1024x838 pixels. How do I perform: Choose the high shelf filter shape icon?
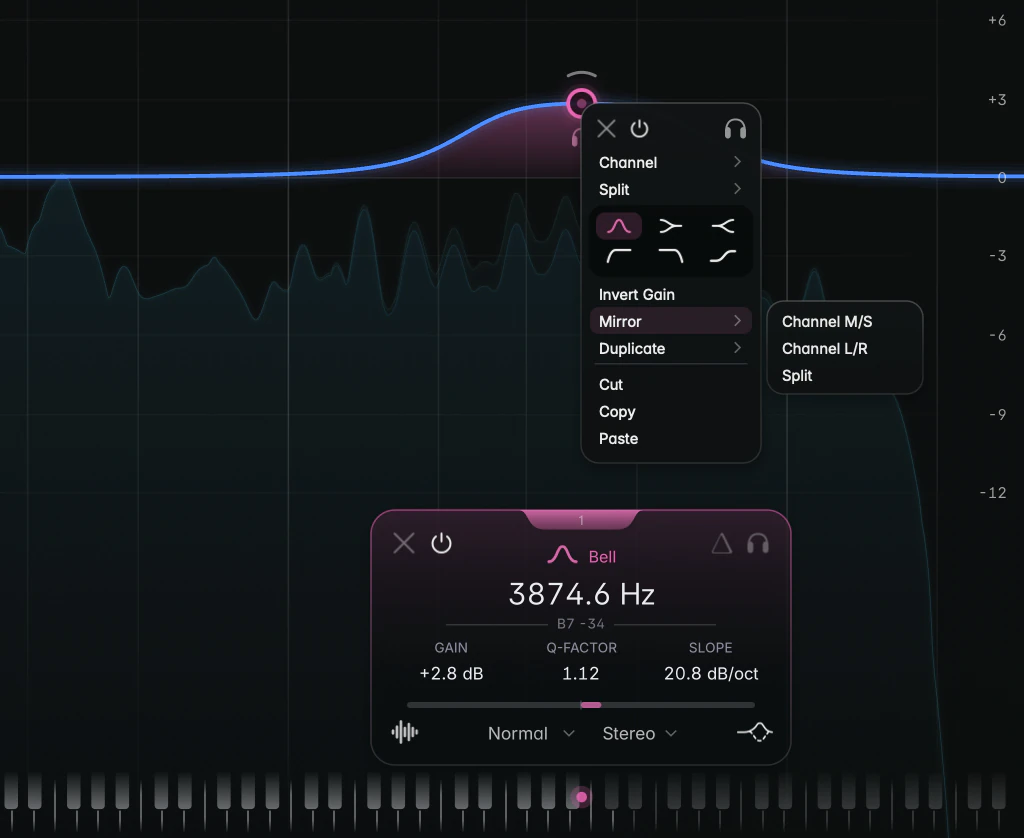click(723, 226)
